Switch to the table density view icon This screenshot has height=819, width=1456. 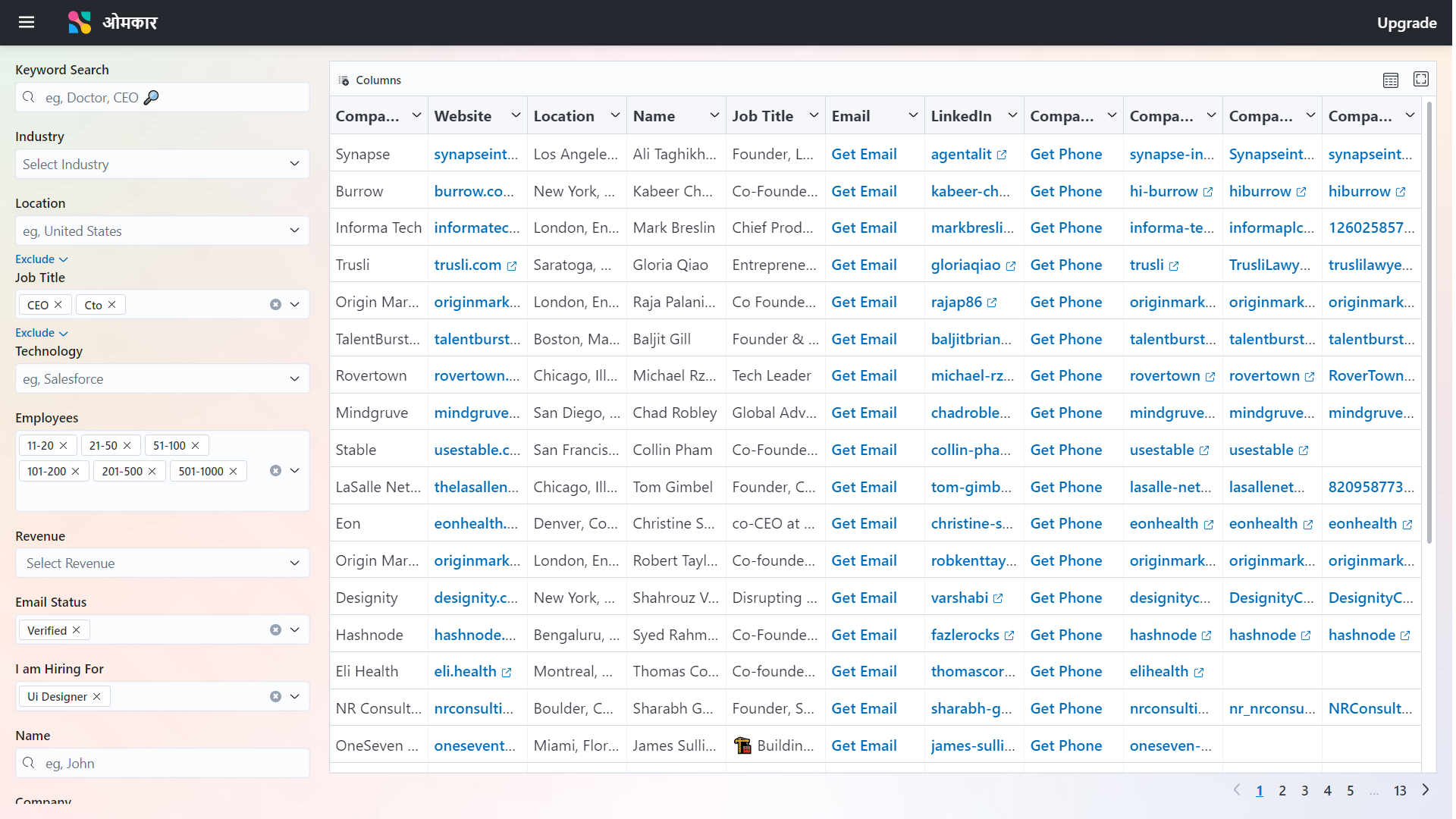pyautogui.click(x=1390, y=80)
